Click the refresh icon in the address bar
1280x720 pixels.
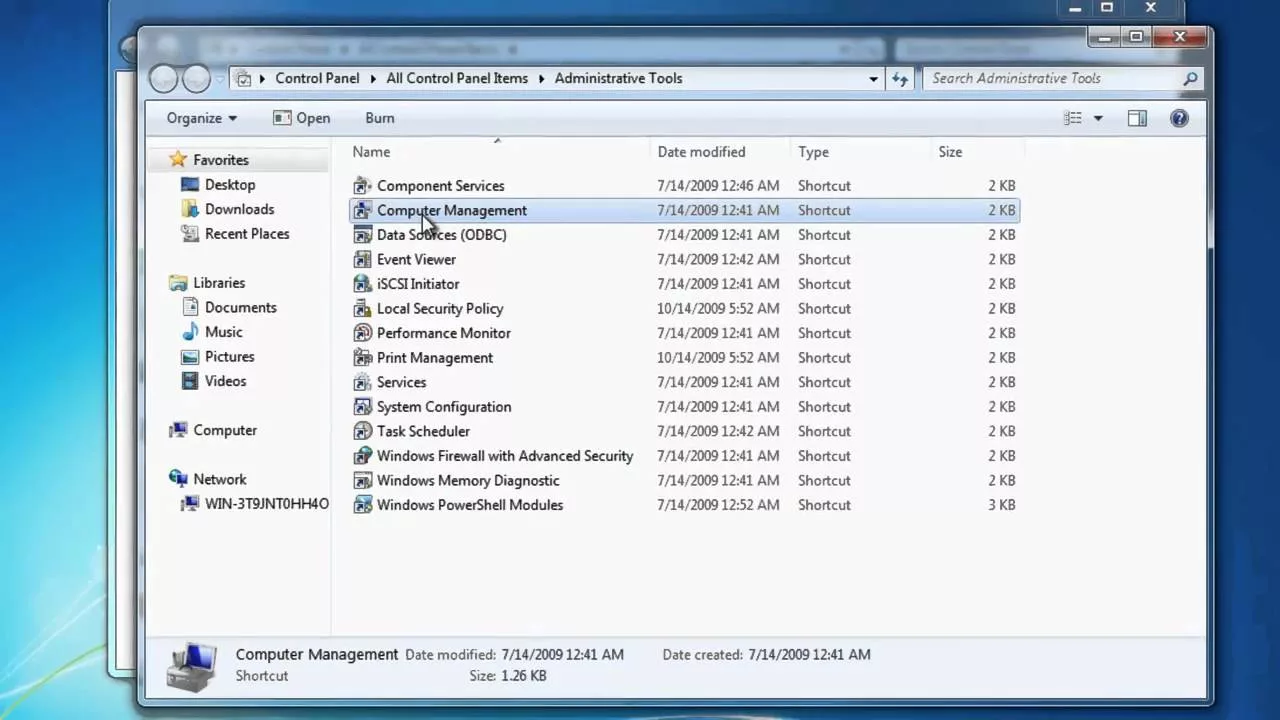point(899,78)
